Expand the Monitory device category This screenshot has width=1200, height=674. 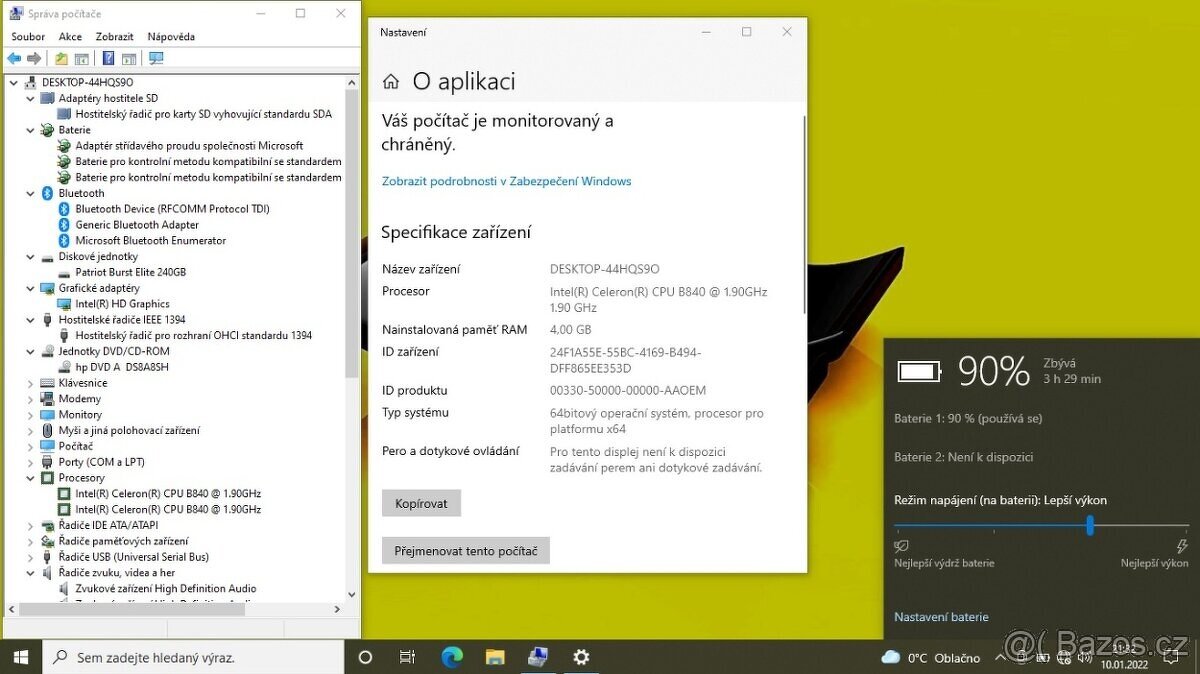pos(30,414)
